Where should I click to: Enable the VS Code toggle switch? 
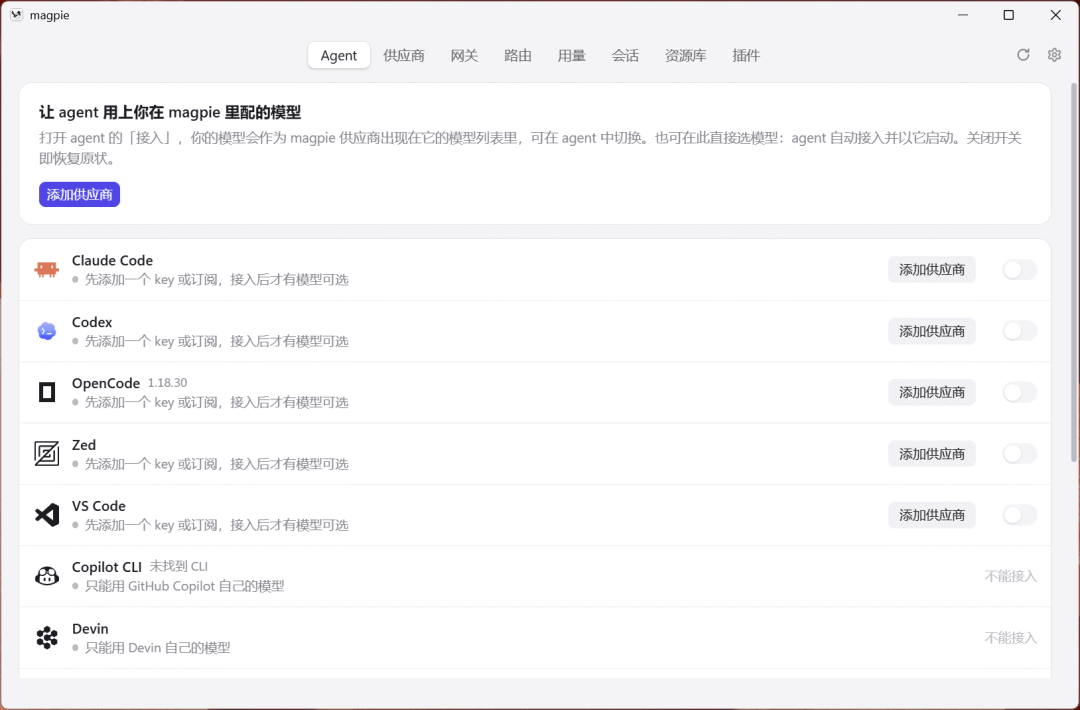(x=1019, y=515)
